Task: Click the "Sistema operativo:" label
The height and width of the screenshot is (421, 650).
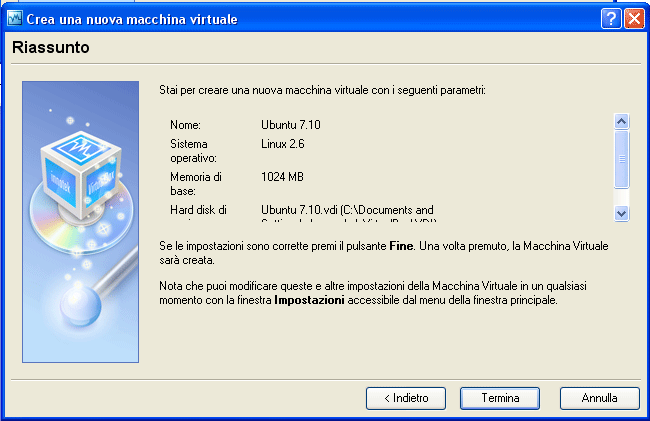Action: tap(193, 151)
